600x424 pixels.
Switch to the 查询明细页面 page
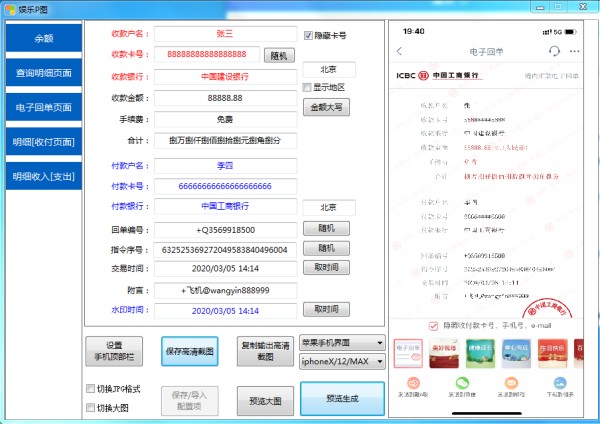point(44,73)
